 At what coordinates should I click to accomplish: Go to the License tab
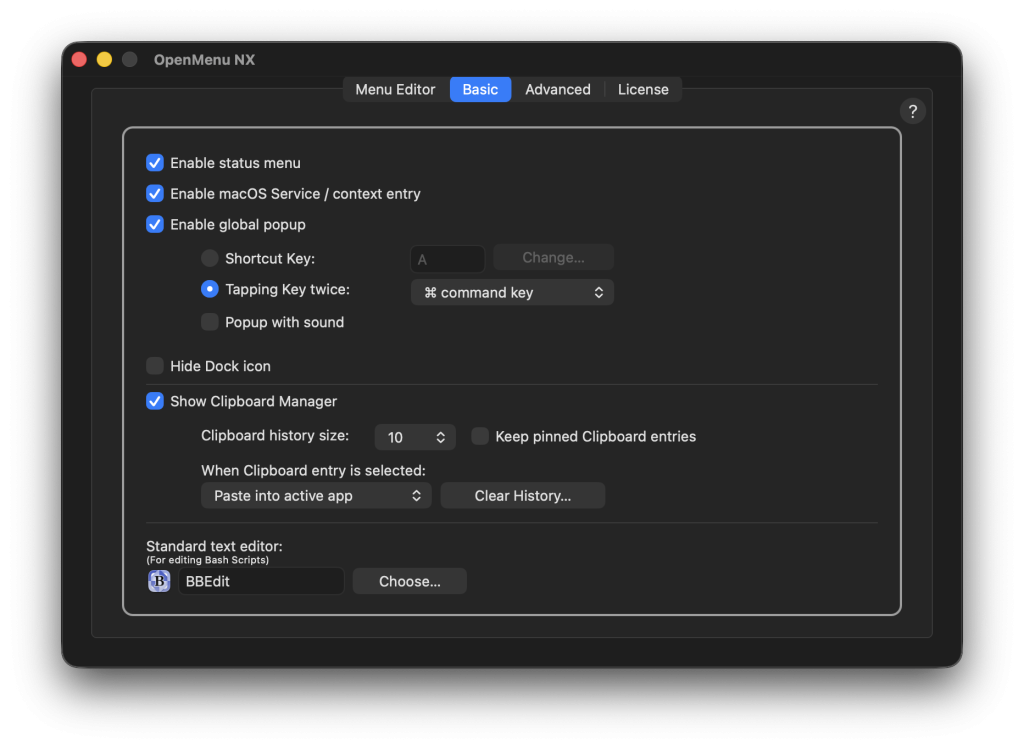[643, 89]
